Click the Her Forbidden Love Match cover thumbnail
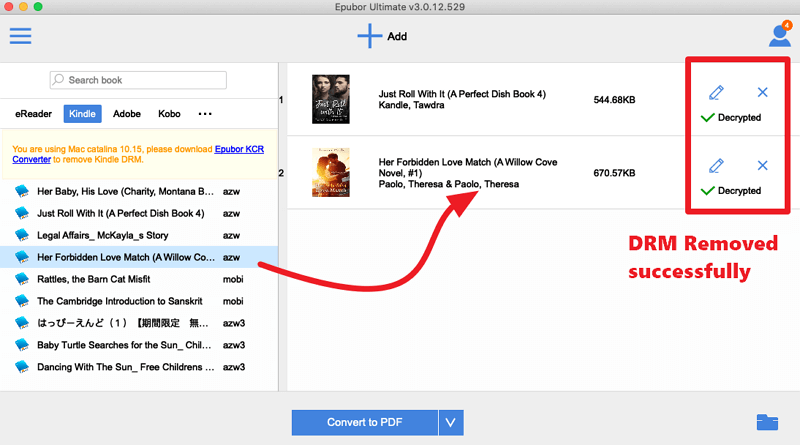The height and width of the screenshot is (445, 800). click(x=331, y=172)
